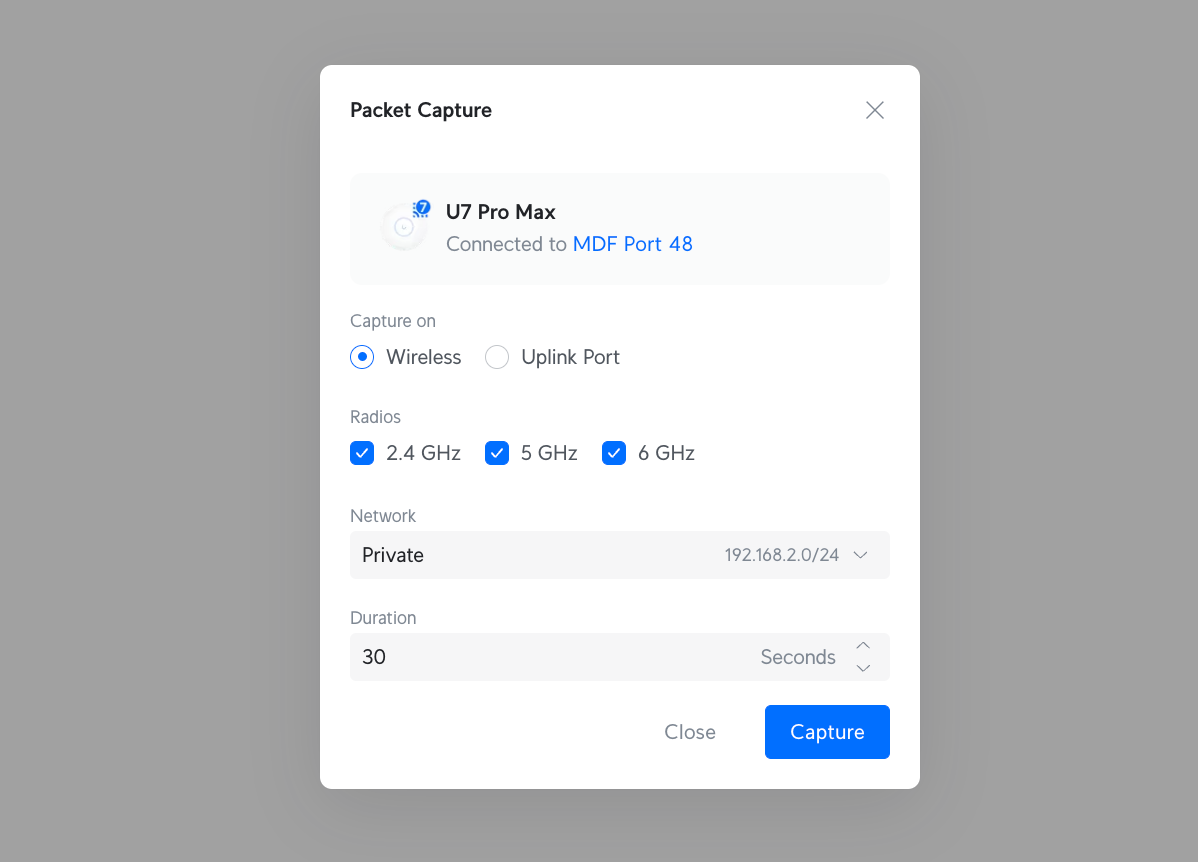Click the WiFi 7 badge on device icon
1198x862 pixels.
tap(422, 208)
